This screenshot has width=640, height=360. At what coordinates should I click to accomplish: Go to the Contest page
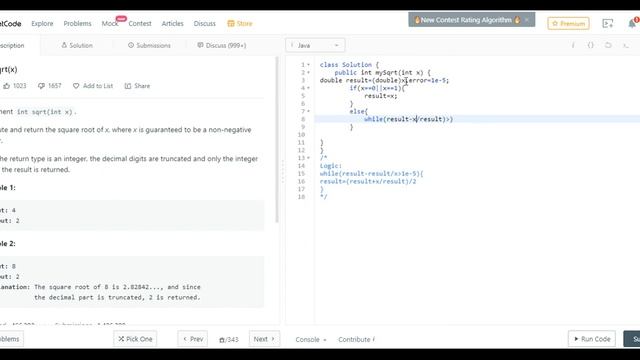[x=140, y=24]
